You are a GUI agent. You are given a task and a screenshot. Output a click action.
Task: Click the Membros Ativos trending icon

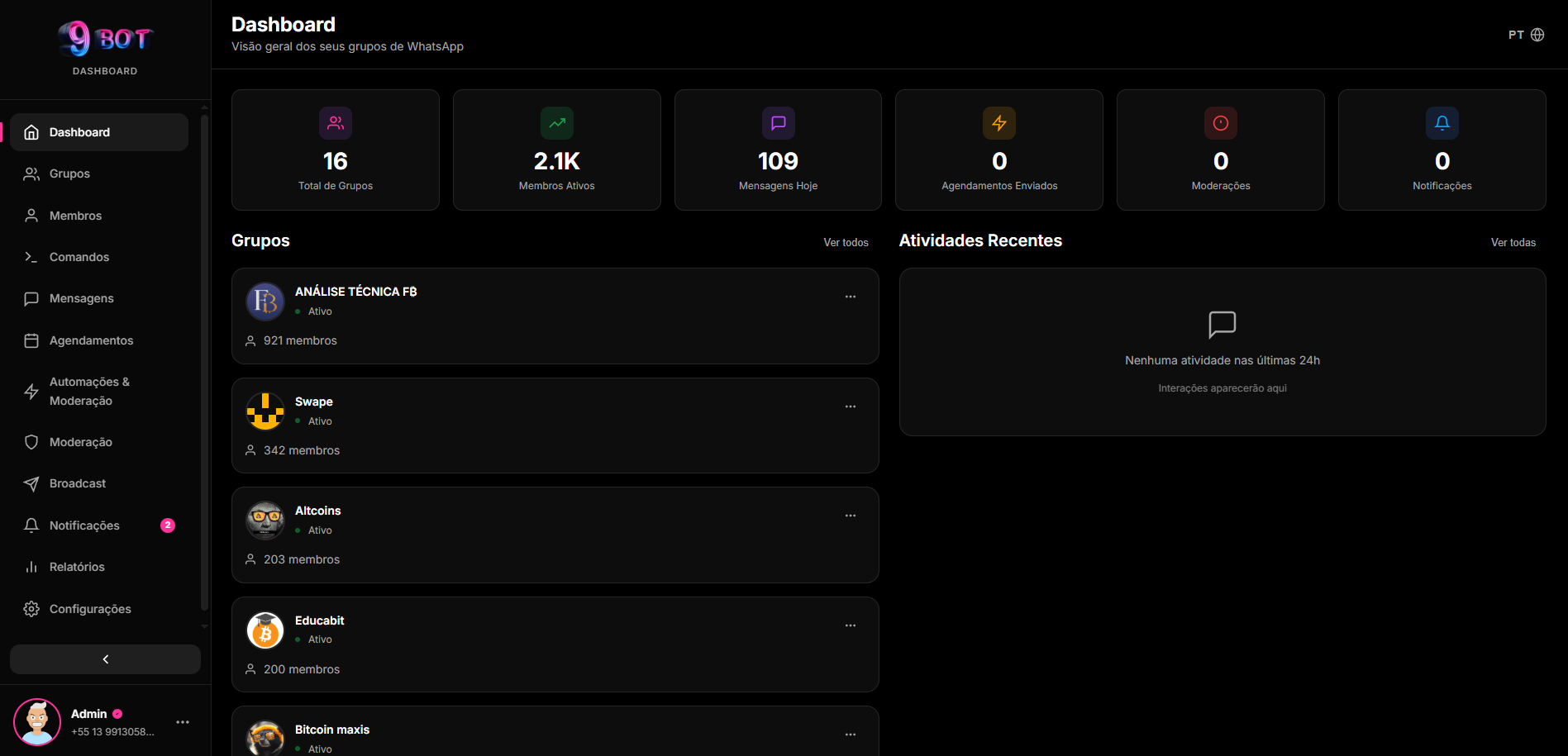click(557, 123)
